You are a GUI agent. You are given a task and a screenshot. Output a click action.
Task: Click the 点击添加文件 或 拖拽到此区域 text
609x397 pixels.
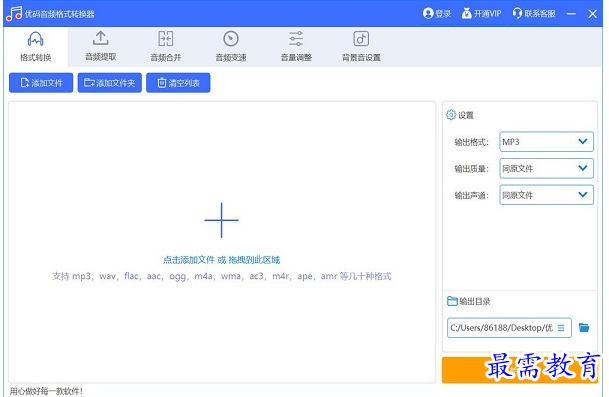(x=221, y=260)
